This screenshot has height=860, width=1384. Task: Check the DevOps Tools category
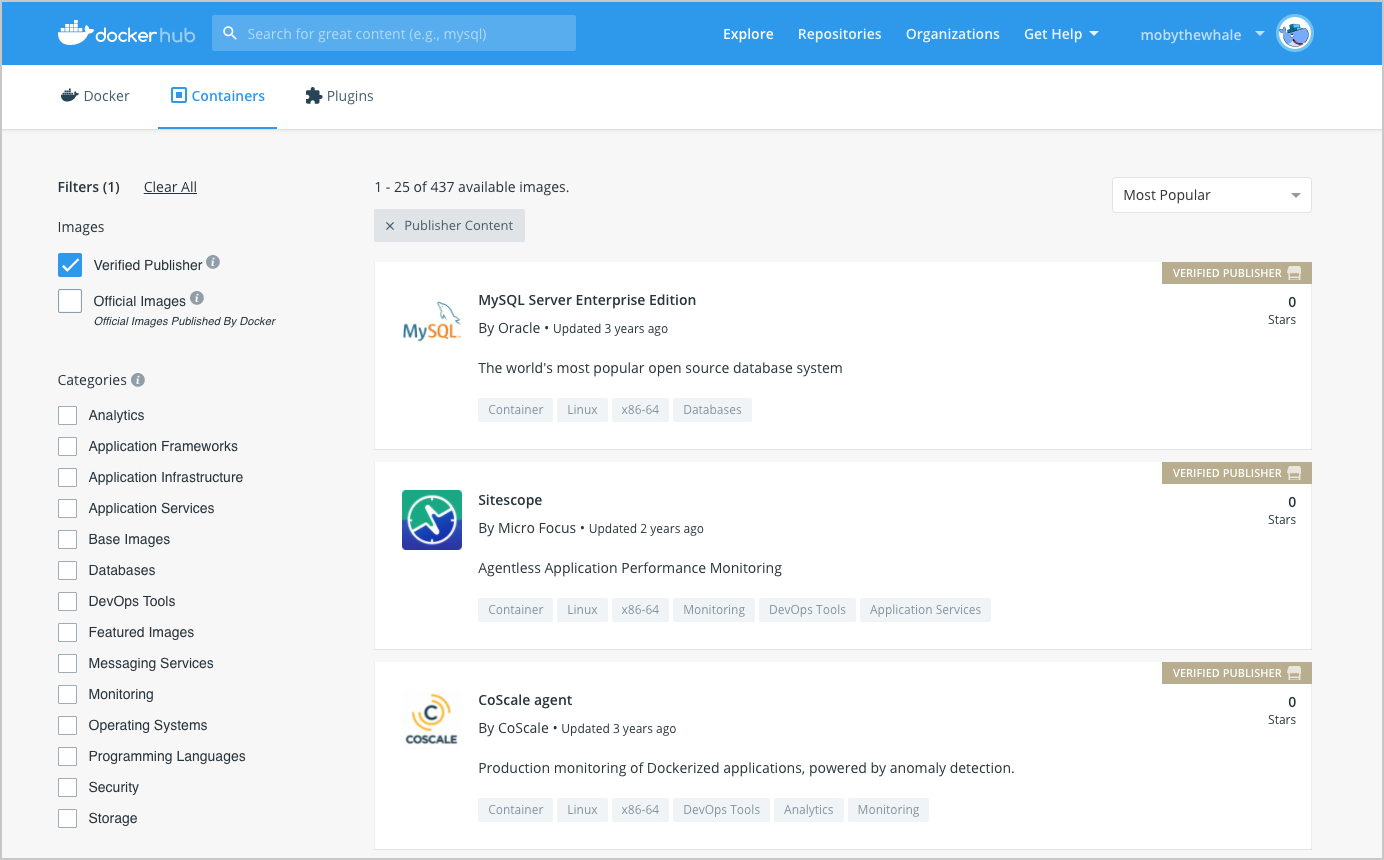tap(67, 601)
